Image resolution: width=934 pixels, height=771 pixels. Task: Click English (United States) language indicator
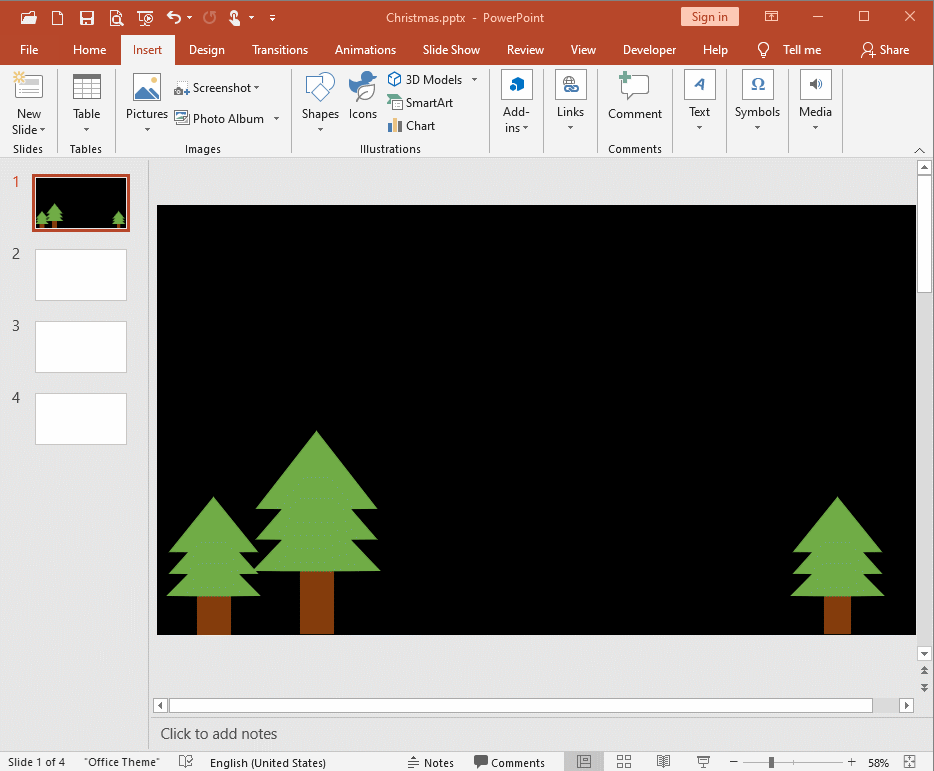pos(267,762)
